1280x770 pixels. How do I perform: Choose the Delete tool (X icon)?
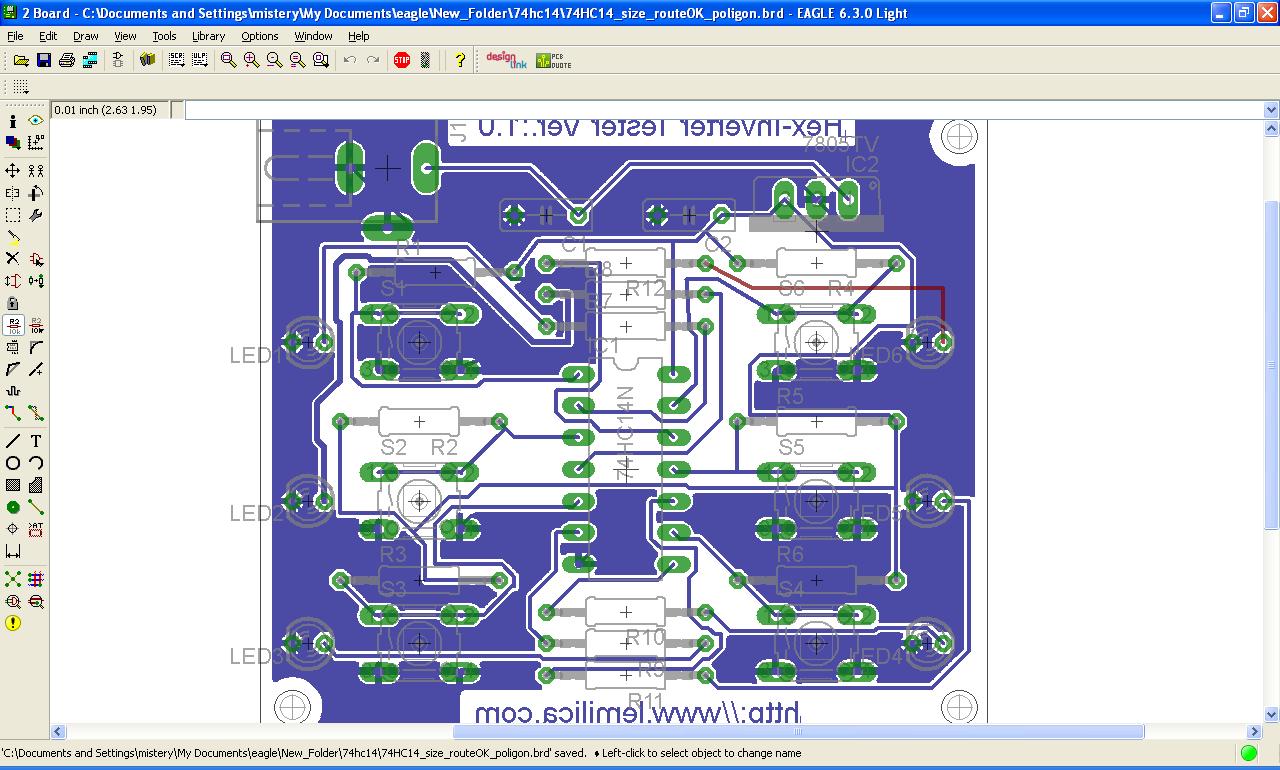[x=13, y=259]
